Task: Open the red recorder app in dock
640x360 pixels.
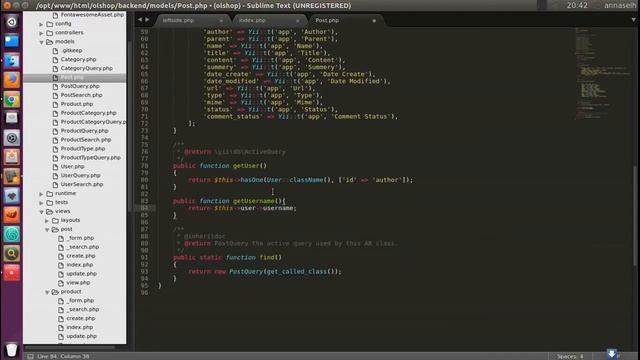Action: point(11,273)
